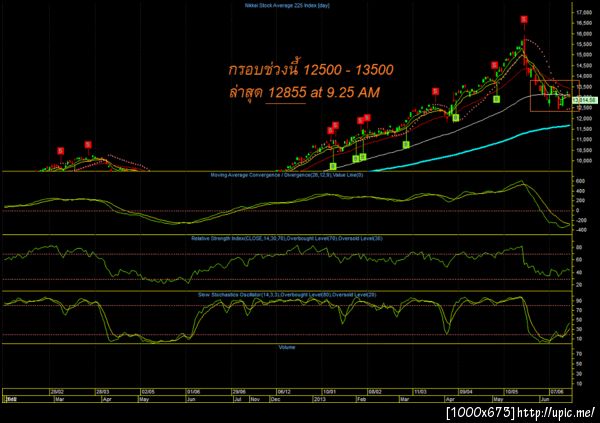600x423 pixels.
Task: Click the Jul month label
Action: [237, 399]
